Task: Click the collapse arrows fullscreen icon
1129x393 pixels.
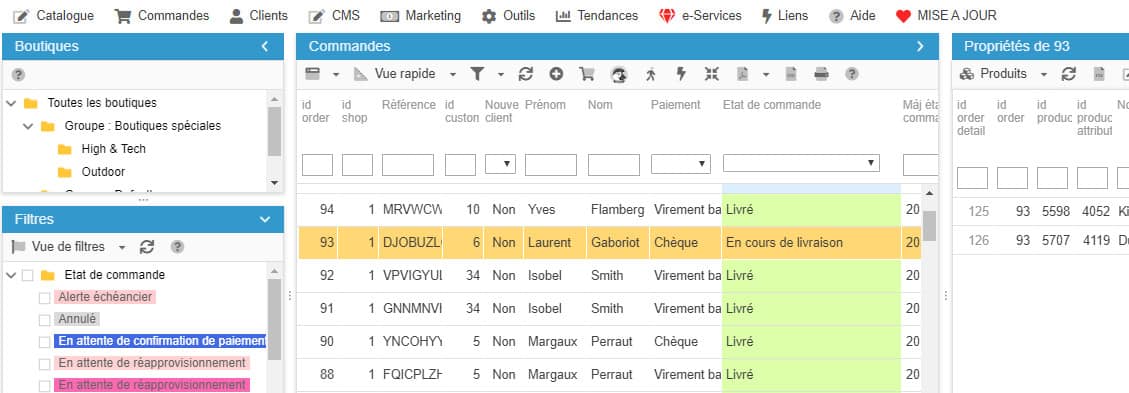Action: pyautogui.click(x=711, y=74)
